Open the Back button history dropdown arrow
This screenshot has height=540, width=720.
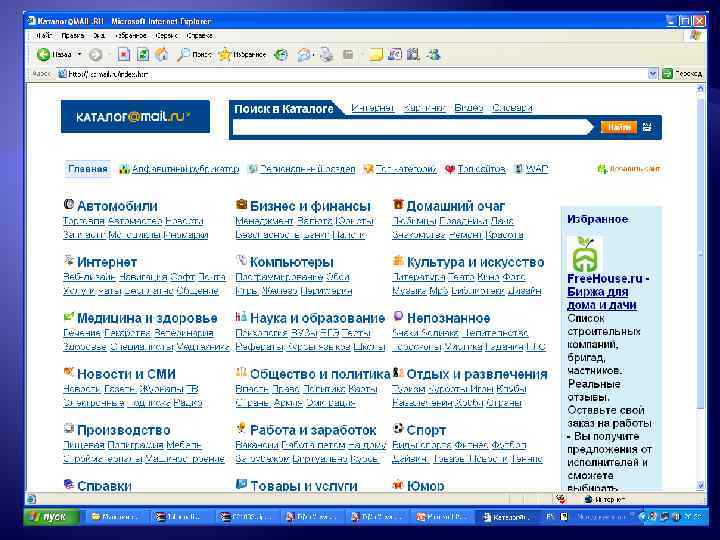(x=79, y=55)
